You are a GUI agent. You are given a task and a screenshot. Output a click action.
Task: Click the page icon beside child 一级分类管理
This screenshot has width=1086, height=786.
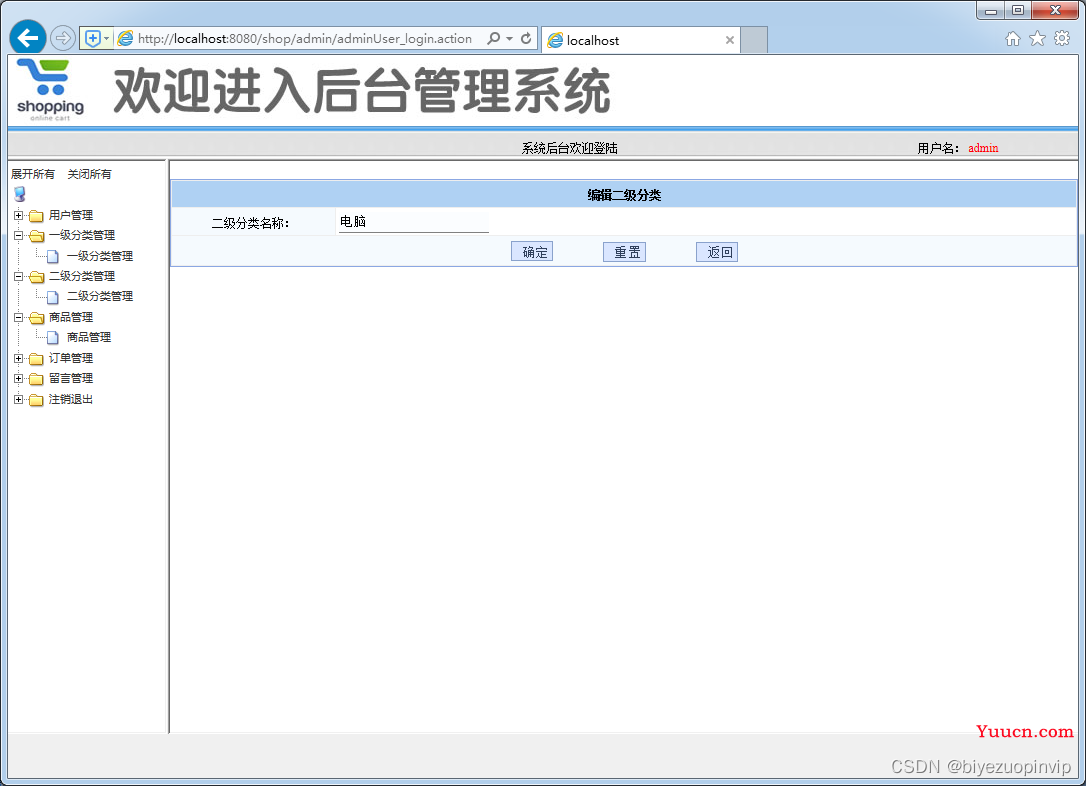[53, 256]
